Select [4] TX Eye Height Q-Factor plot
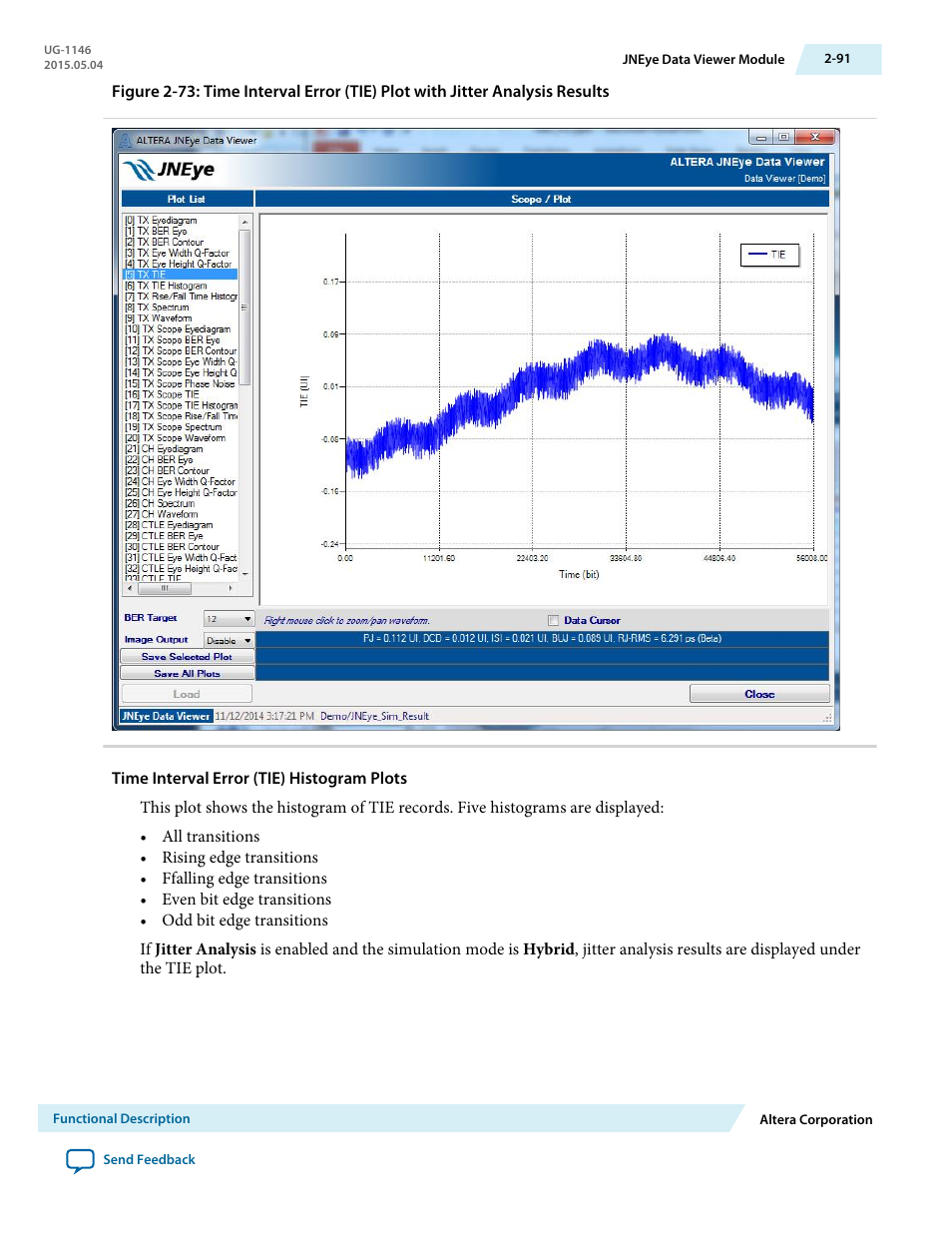Screen dimensions: 952x1233 tap(178, 265)
